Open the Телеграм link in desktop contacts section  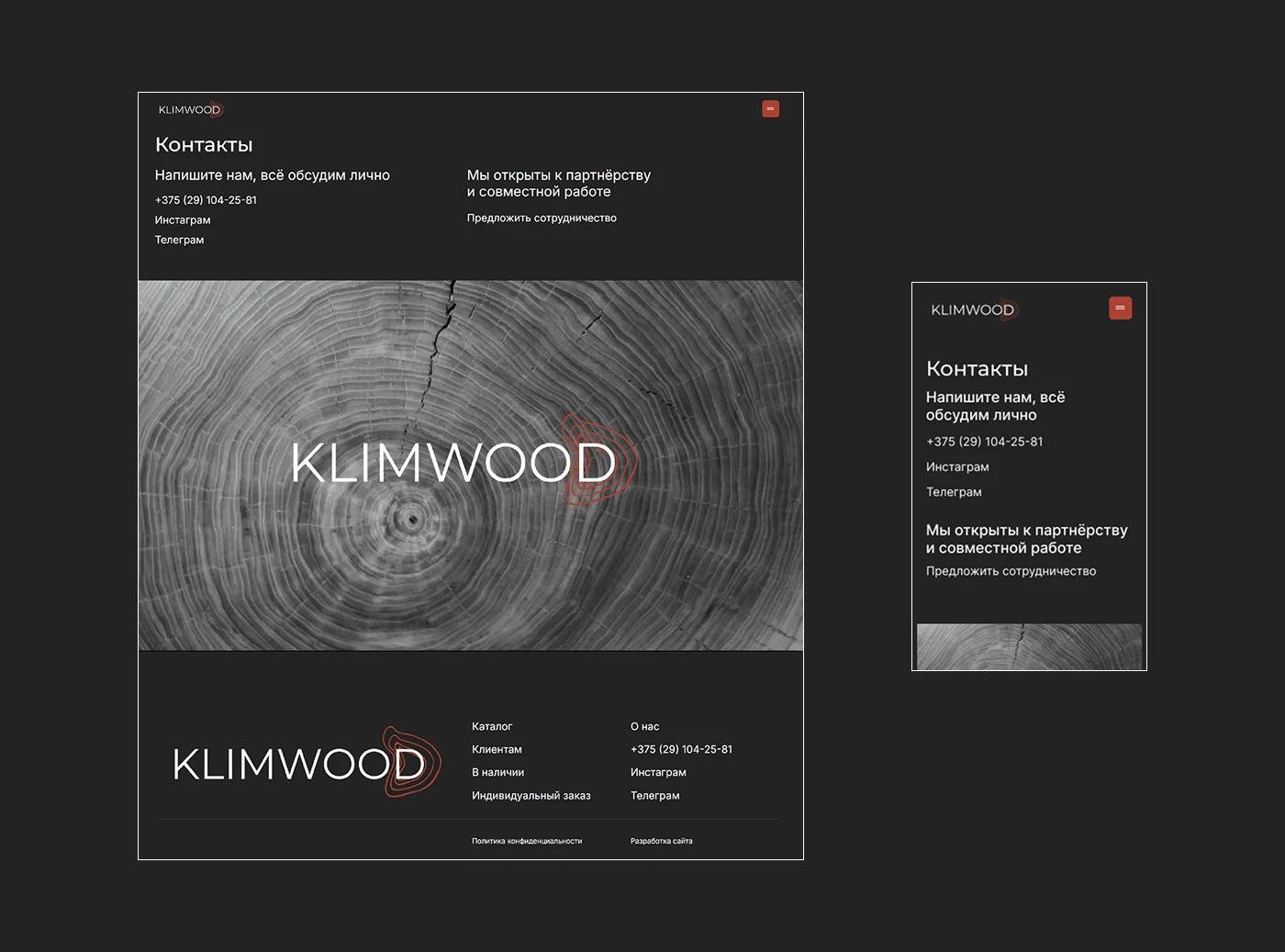click(179, 240)
